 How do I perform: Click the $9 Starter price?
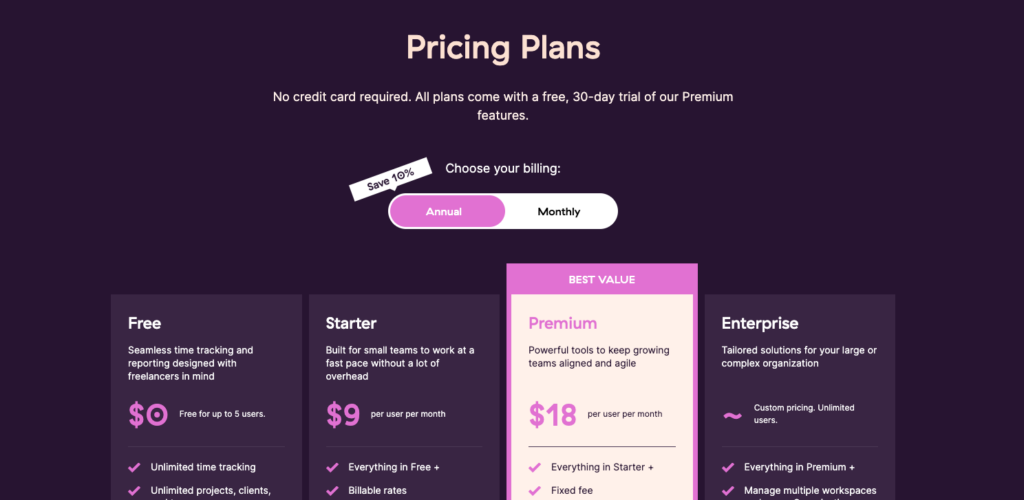pos(343,414)
